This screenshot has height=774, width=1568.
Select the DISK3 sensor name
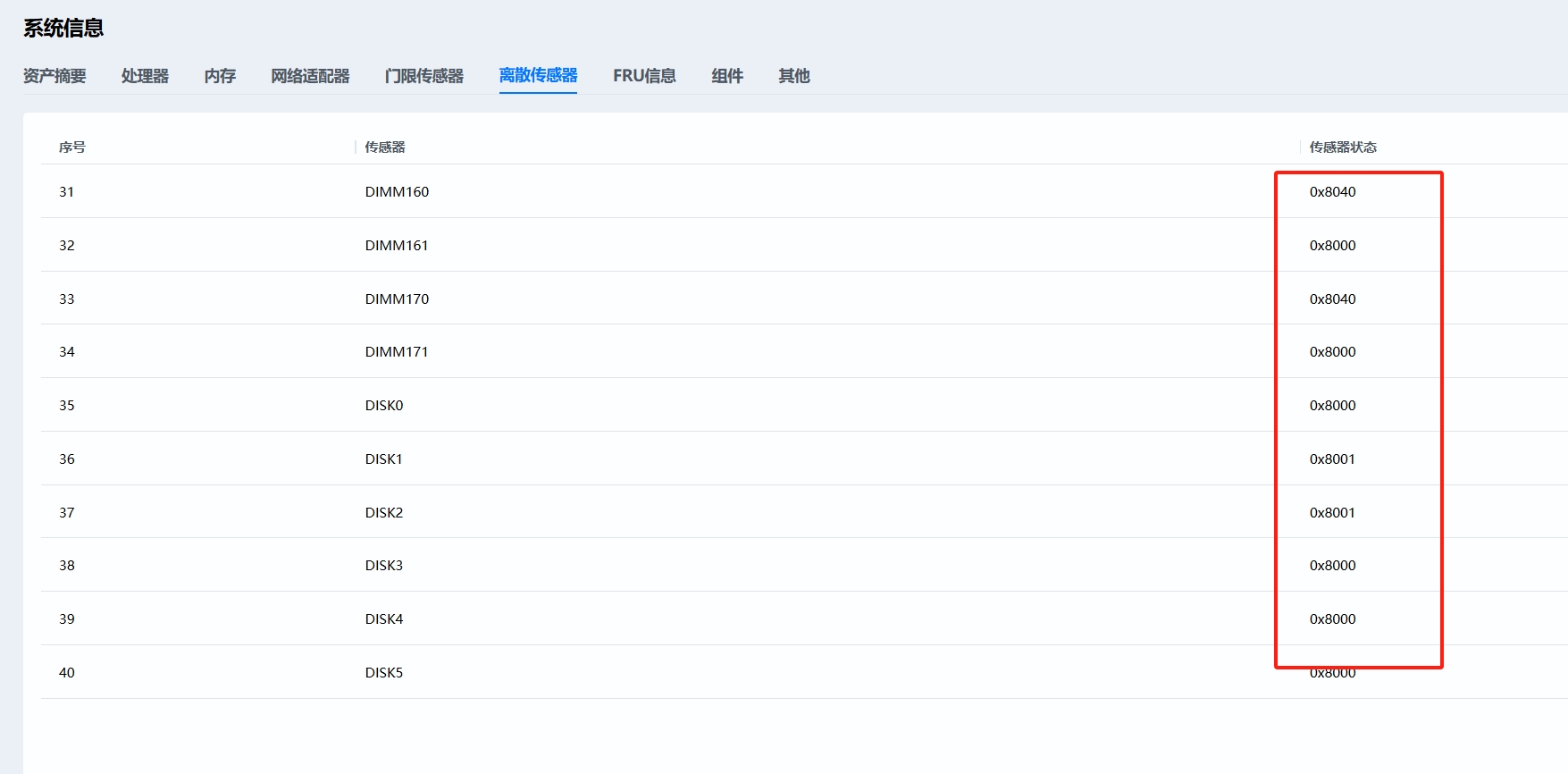coord(384,566)
